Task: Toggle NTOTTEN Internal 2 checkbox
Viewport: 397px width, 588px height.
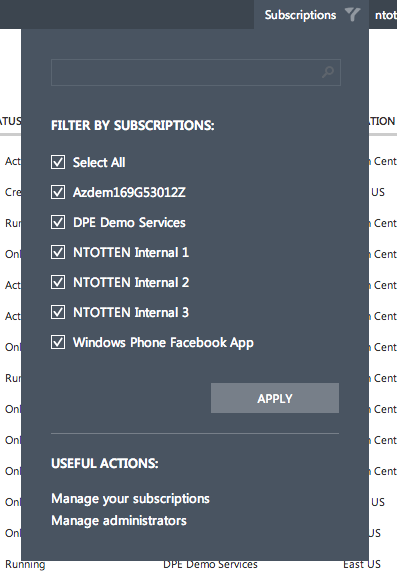Action: [58, 282]
